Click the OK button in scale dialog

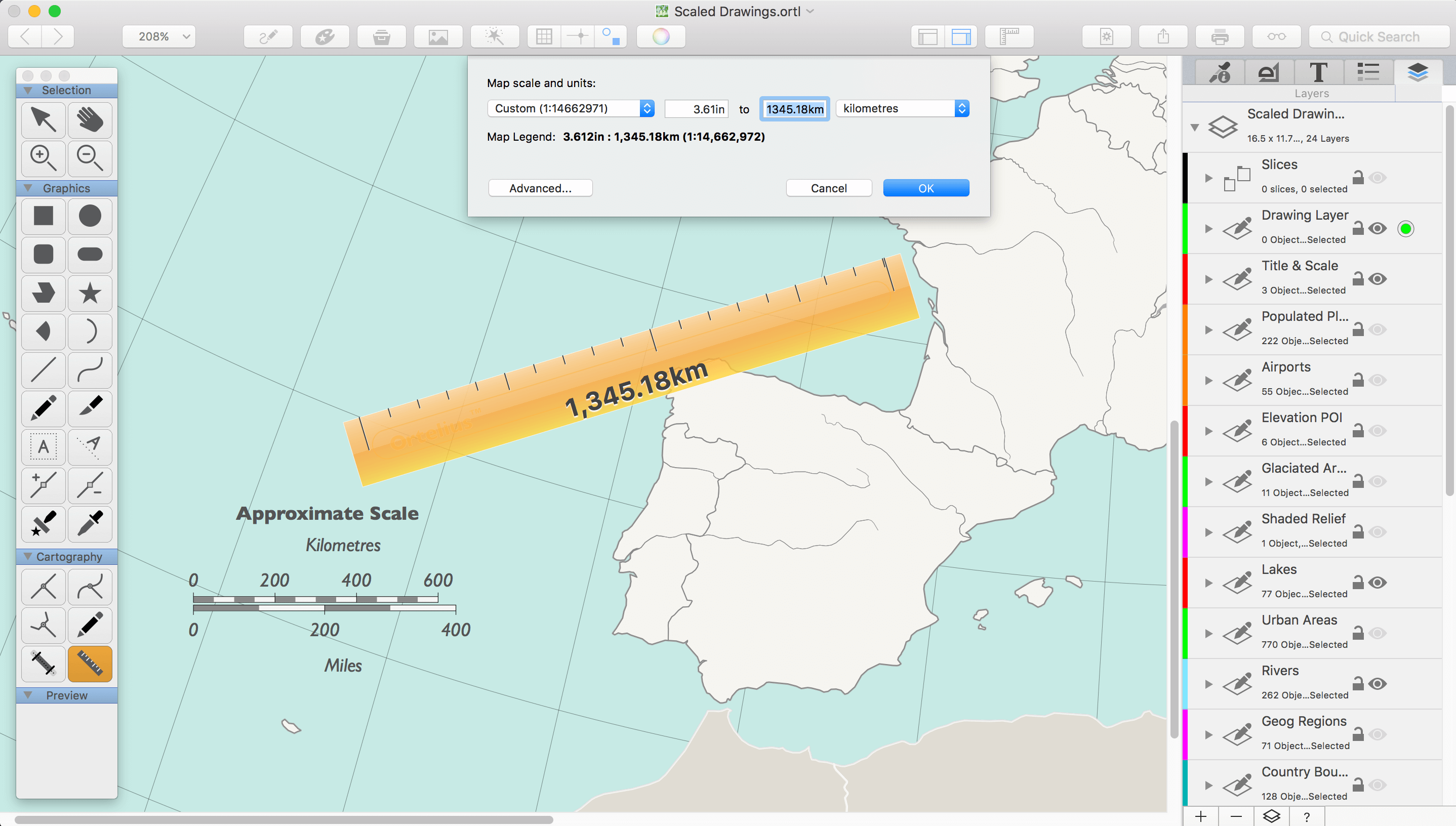[x=926, y=188]
